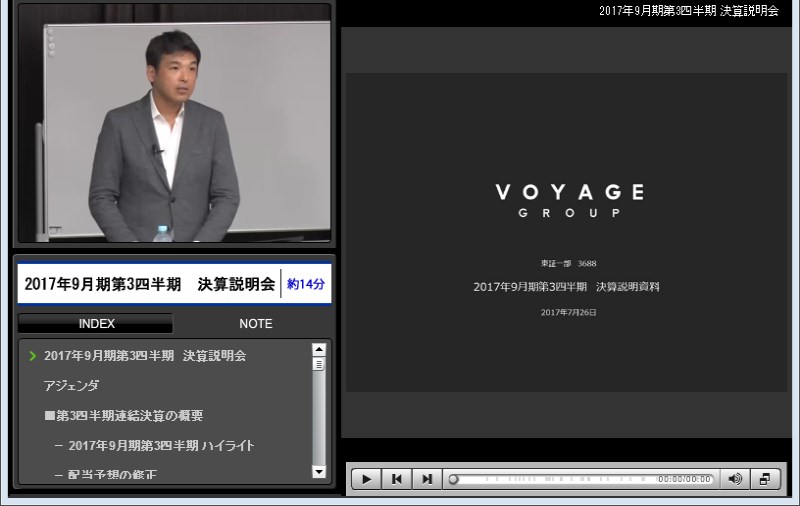Click the index list scroll up arrow
The height and width of the screenshot is (506, 800).
[319, 350]
